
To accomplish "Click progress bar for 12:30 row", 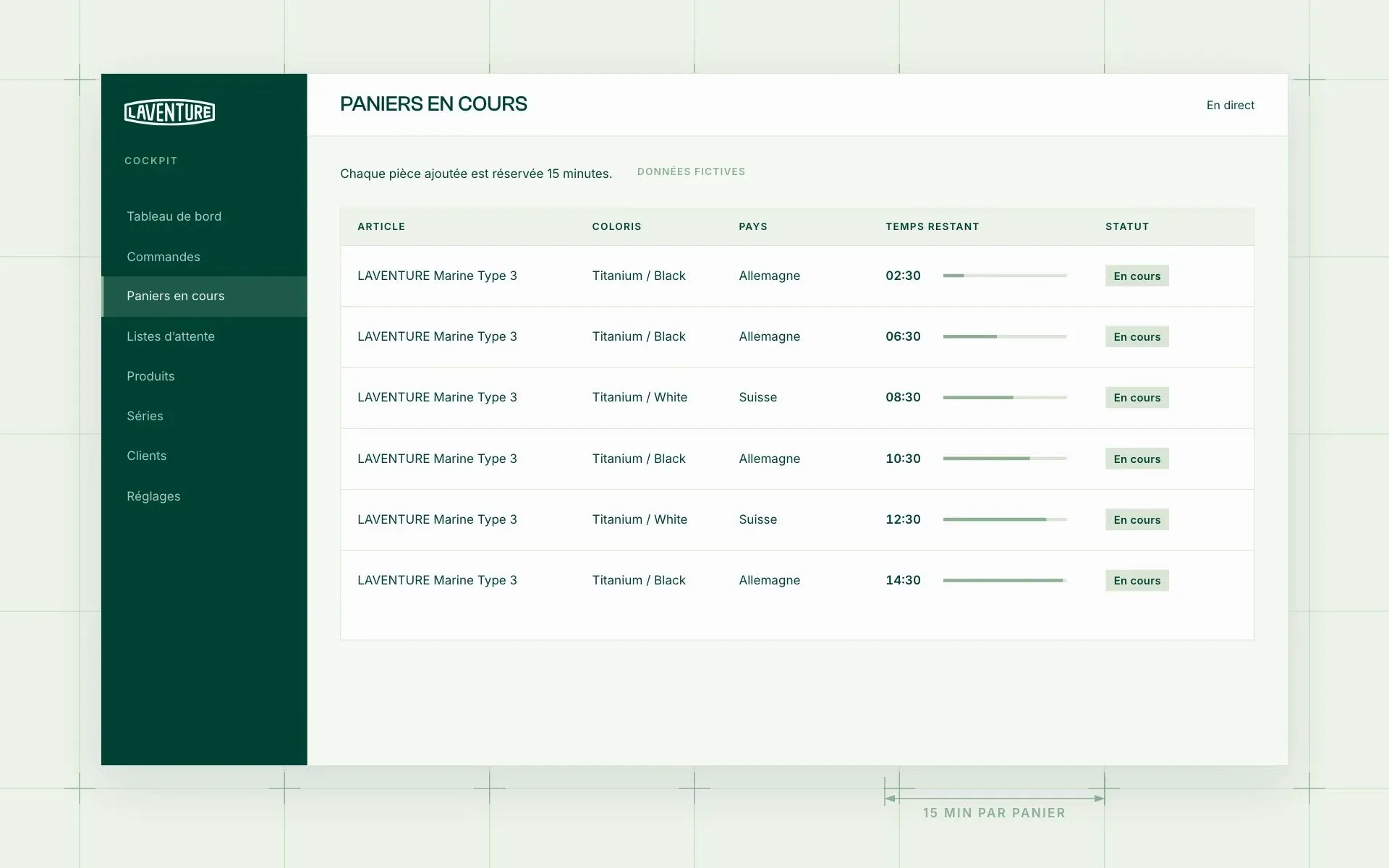I will coord(1005,519).
